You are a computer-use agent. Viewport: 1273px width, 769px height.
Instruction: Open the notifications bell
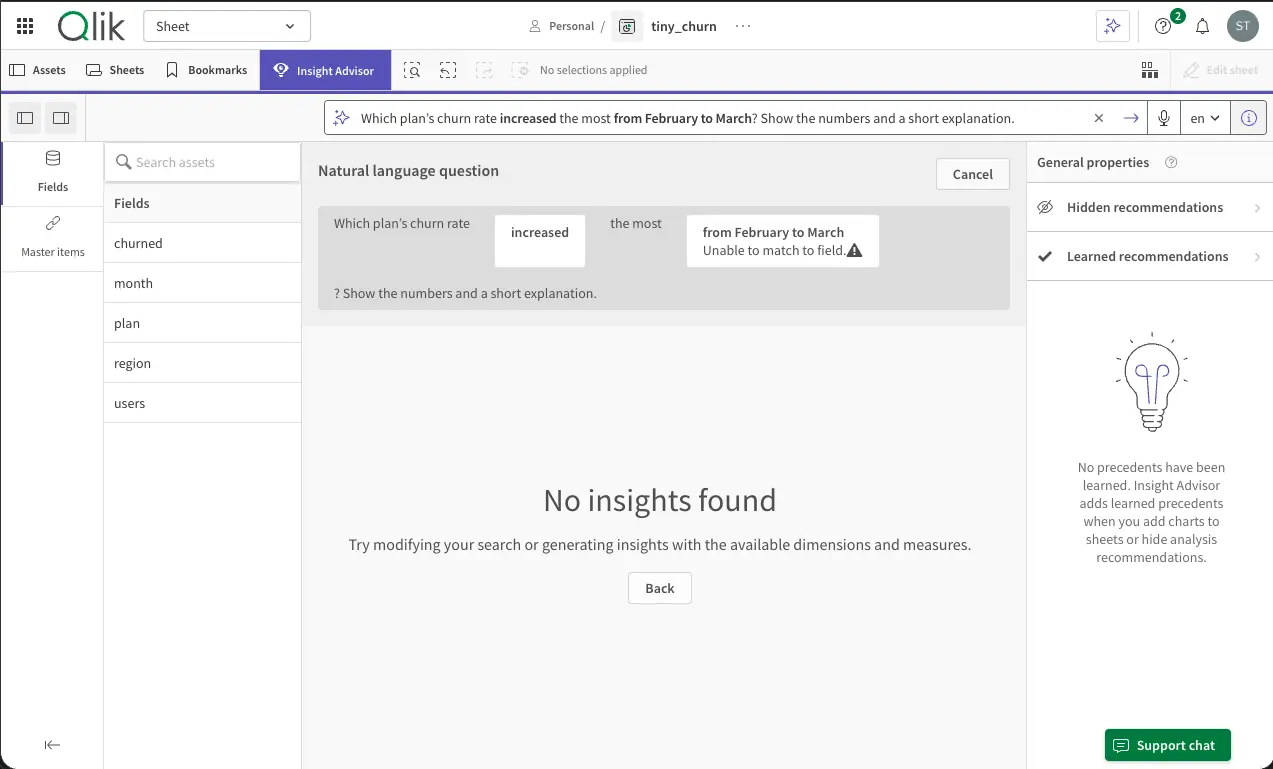[1202, 26]
